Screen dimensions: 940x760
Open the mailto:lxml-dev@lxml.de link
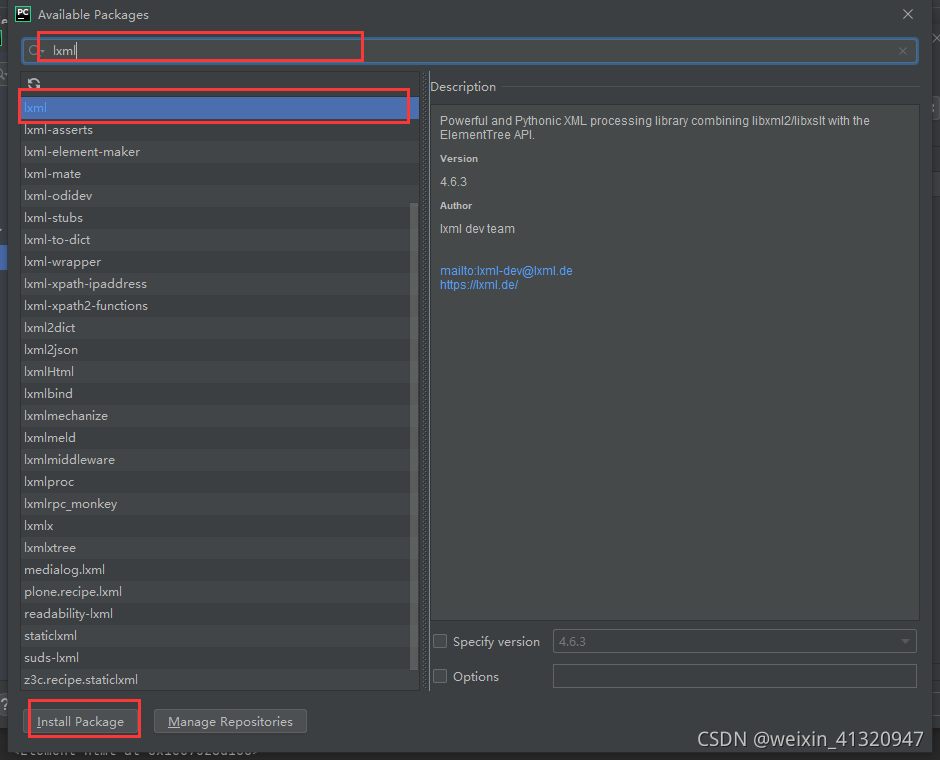click(x=506, y=270)
